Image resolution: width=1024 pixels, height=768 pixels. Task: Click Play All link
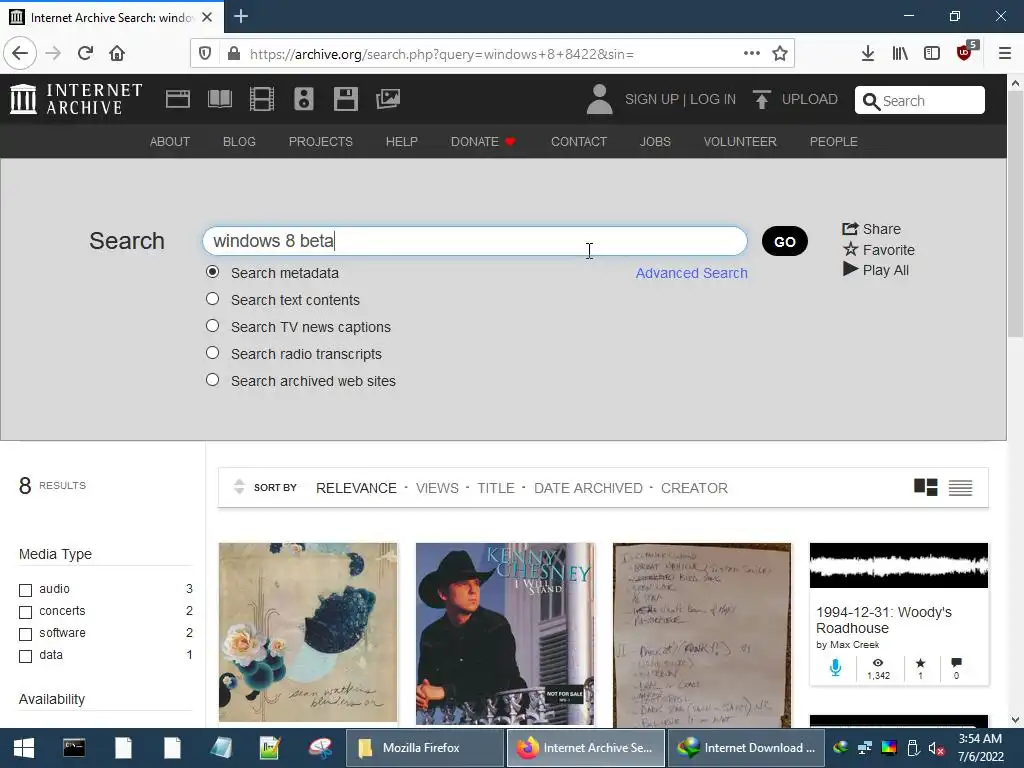(x=876, y=270)
